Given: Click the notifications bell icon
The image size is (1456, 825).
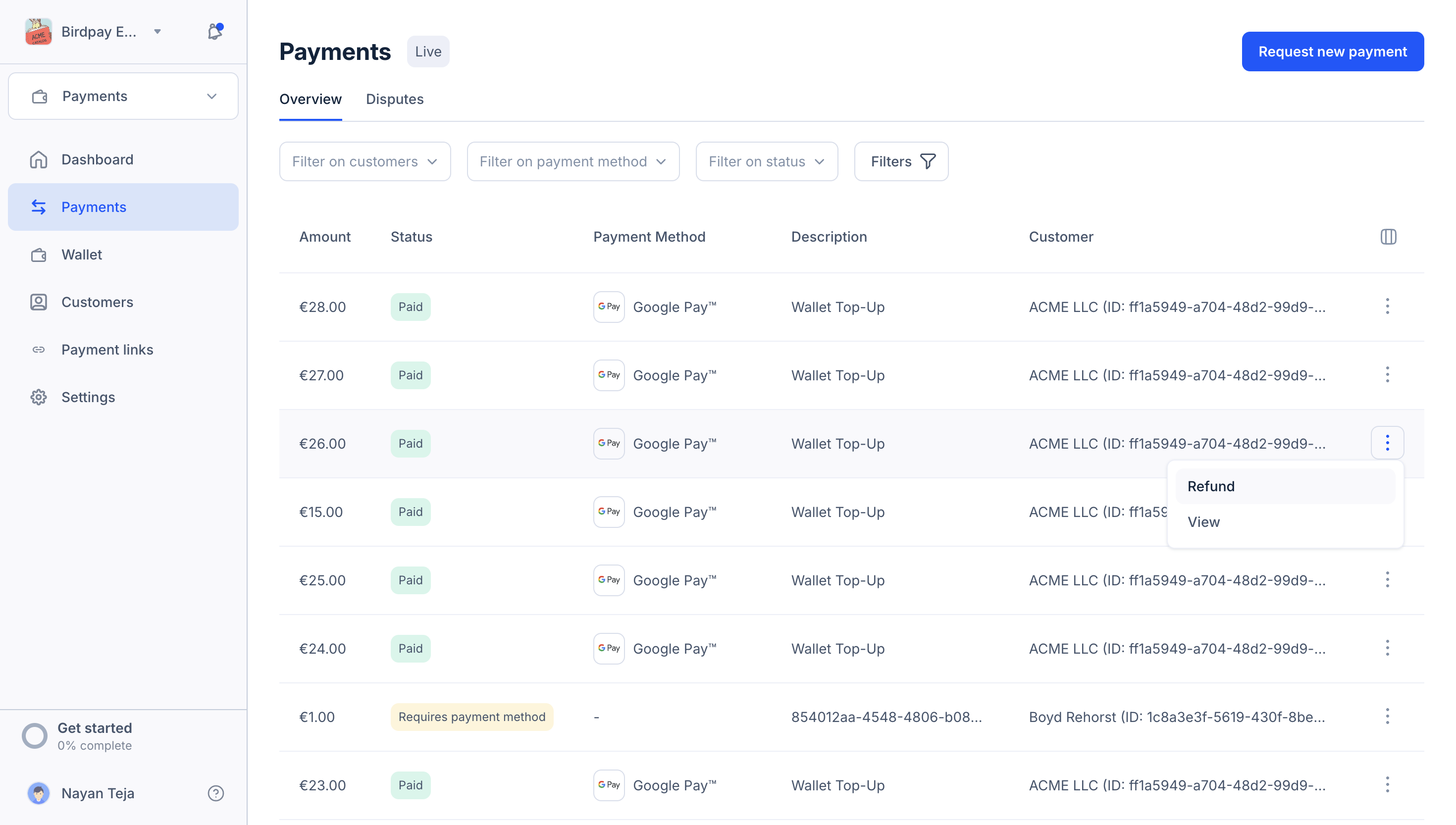Looking at the screenshot, I should (x=214, y=31).
